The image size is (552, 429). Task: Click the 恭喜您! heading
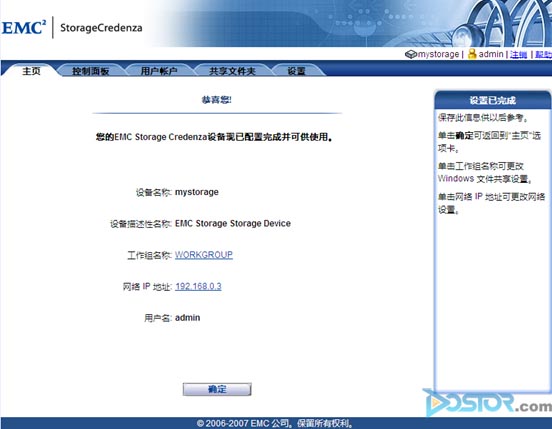point(217,100)
